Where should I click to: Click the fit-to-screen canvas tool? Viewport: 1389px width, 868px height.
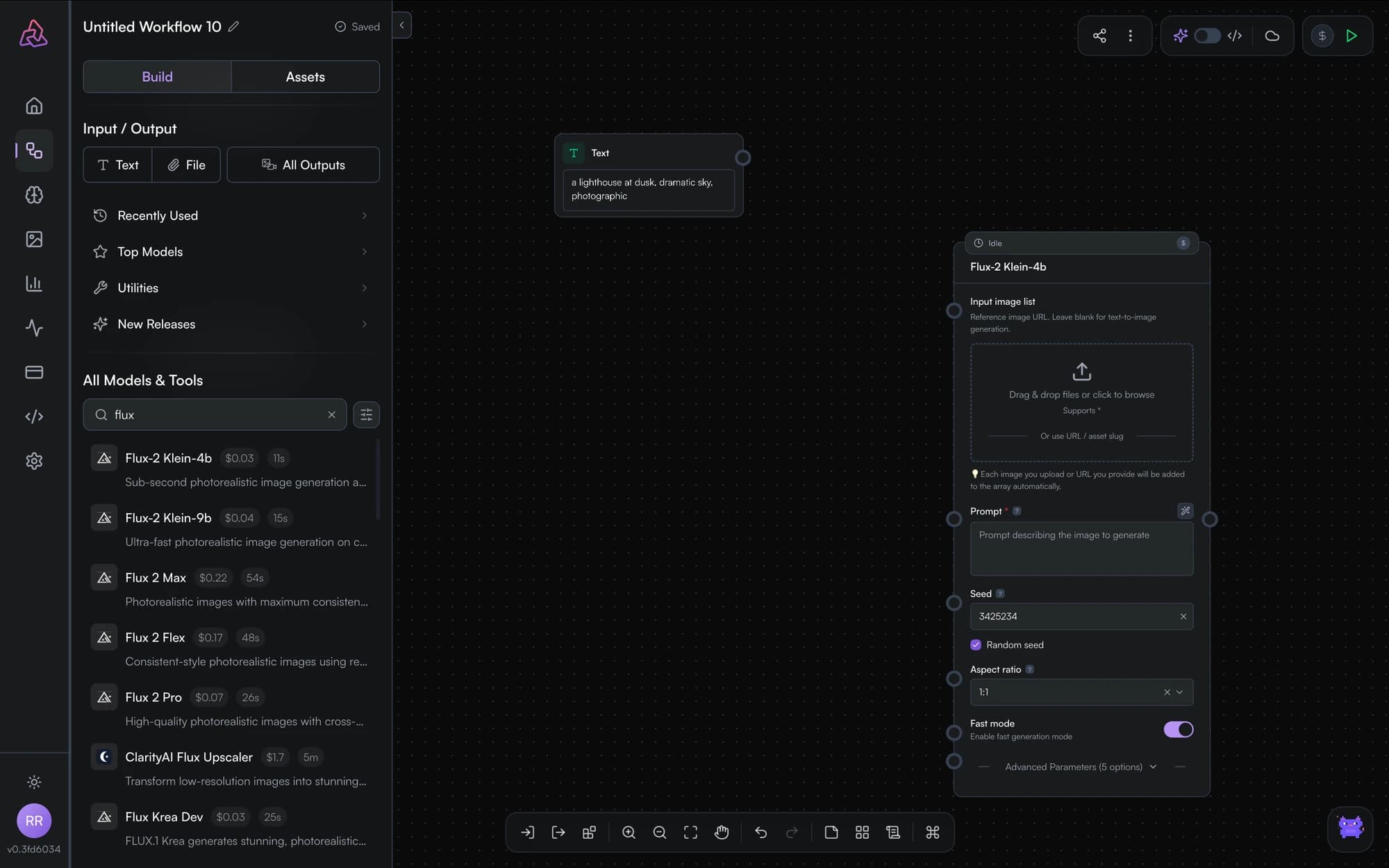[x=690, y=832]
